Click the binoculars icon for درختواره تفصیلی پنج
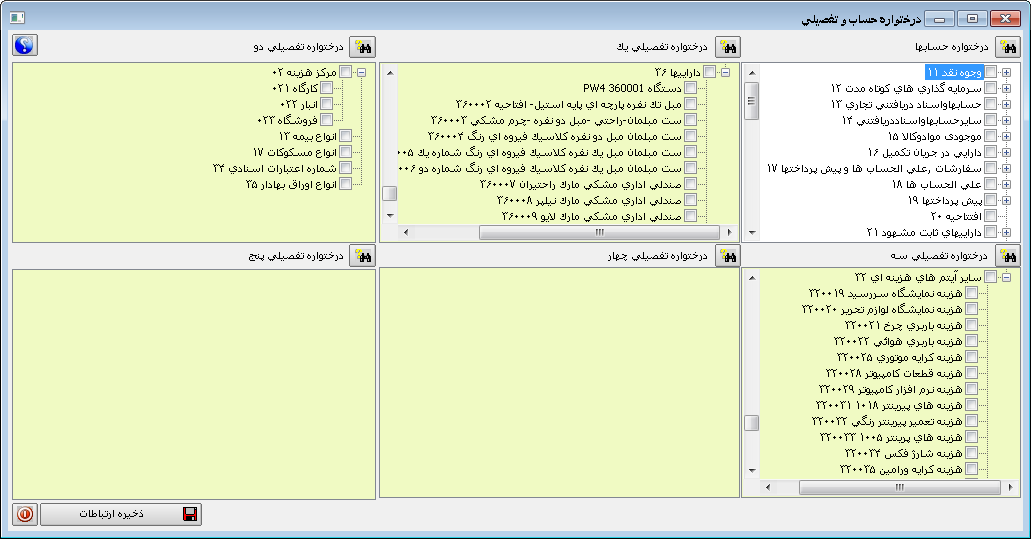 (x=362, y=256)
